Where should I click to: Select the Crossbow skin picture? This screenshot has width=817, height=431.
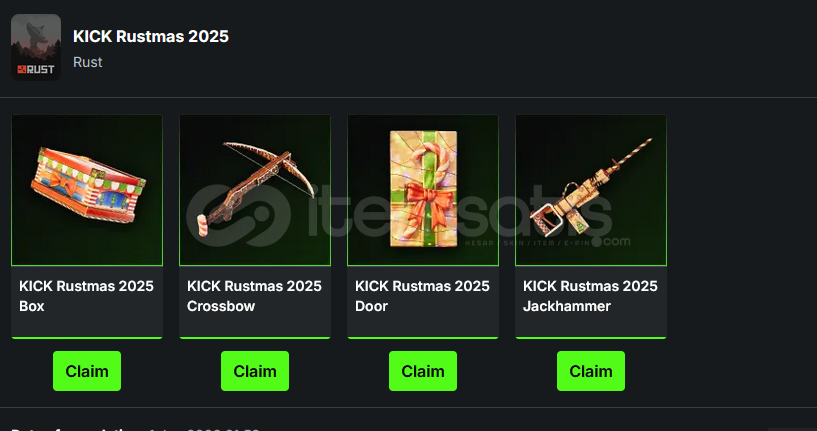pos(255,190)
